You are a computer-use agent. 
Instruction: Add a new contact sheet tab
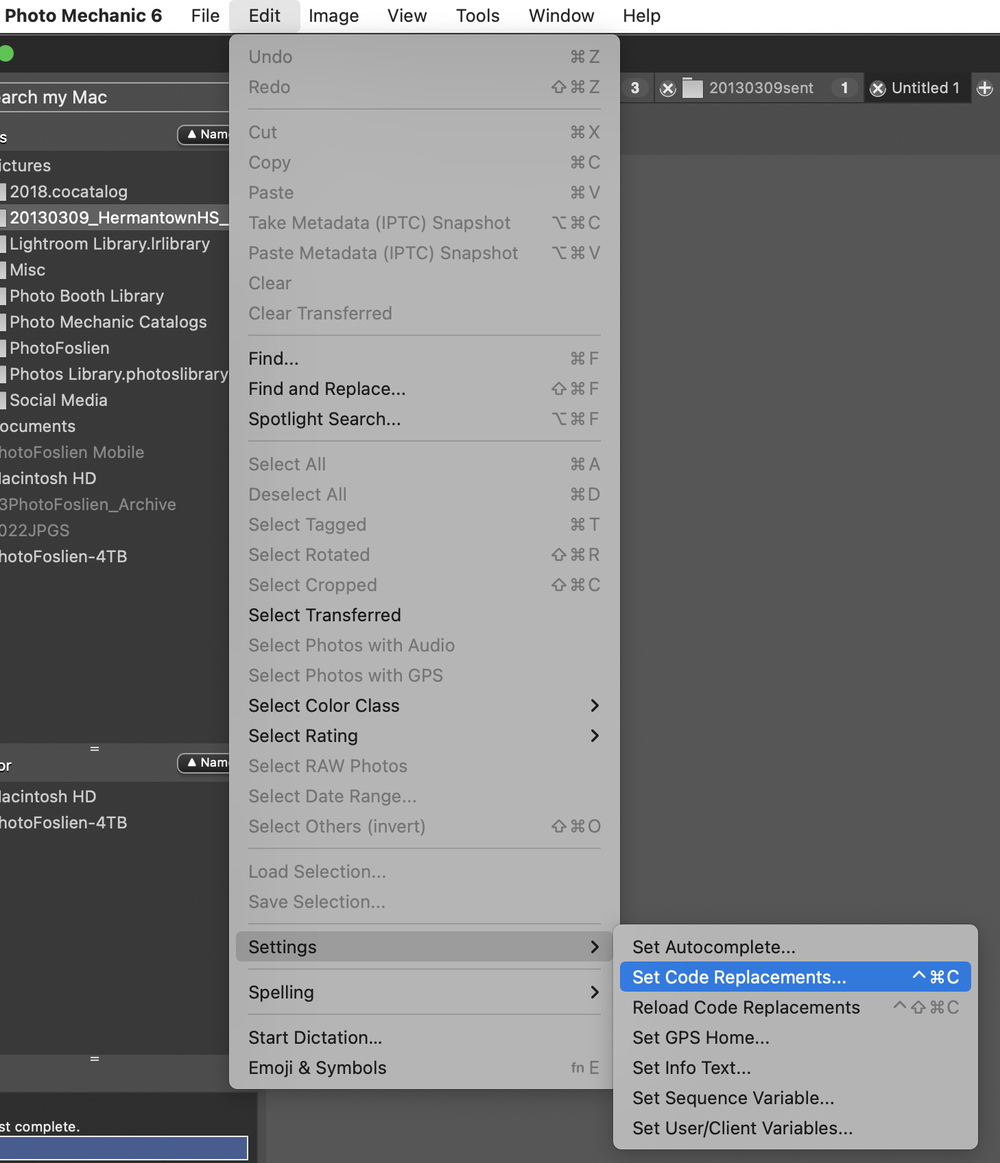pyautogui.click(x=984, y=88)
